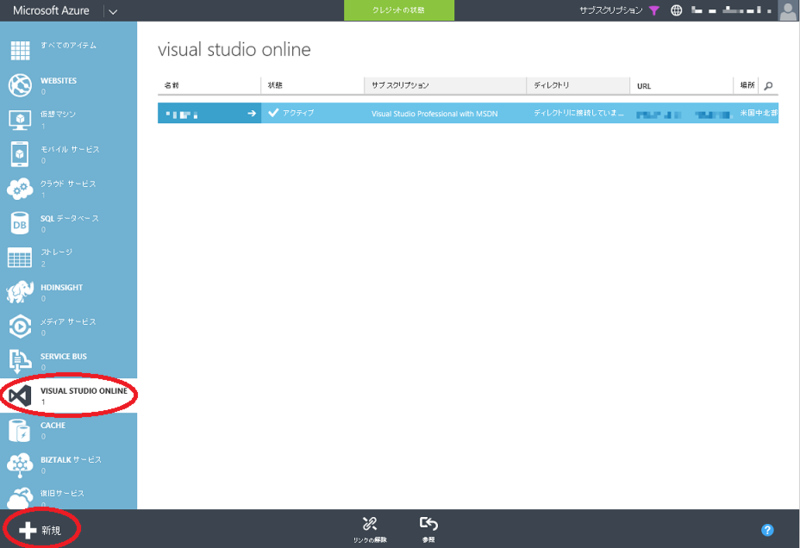Screen dimensions: 800x548
Task: Open the green credit status tab
Action: pos(399,10)
